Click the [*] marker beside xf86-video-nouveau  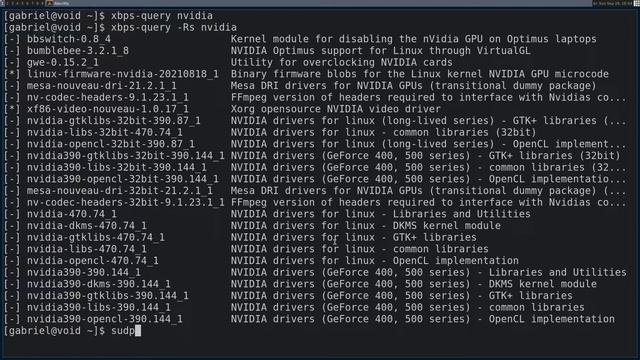12,109
